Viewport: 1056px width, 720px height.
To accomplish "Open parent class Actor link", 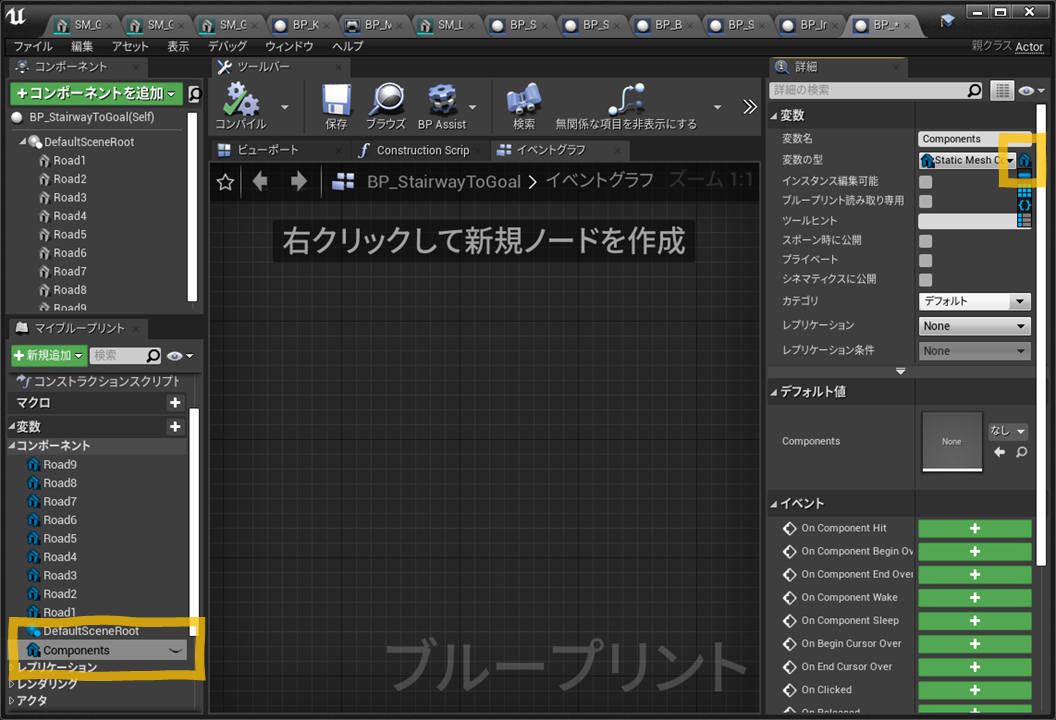I will 1029,46.
